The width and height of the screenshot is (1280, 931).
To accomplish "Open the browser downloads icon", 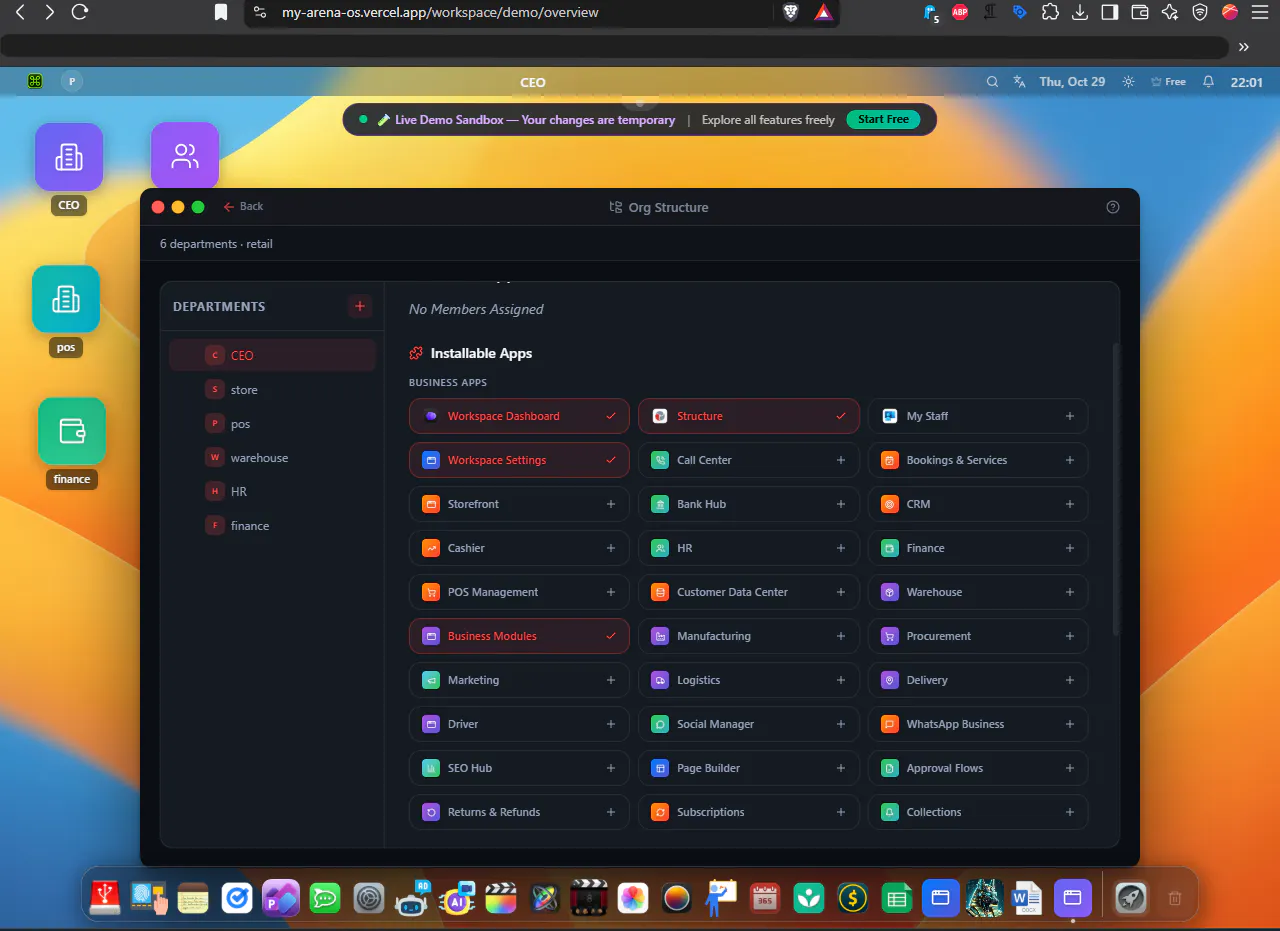I will click(1080, 12).
